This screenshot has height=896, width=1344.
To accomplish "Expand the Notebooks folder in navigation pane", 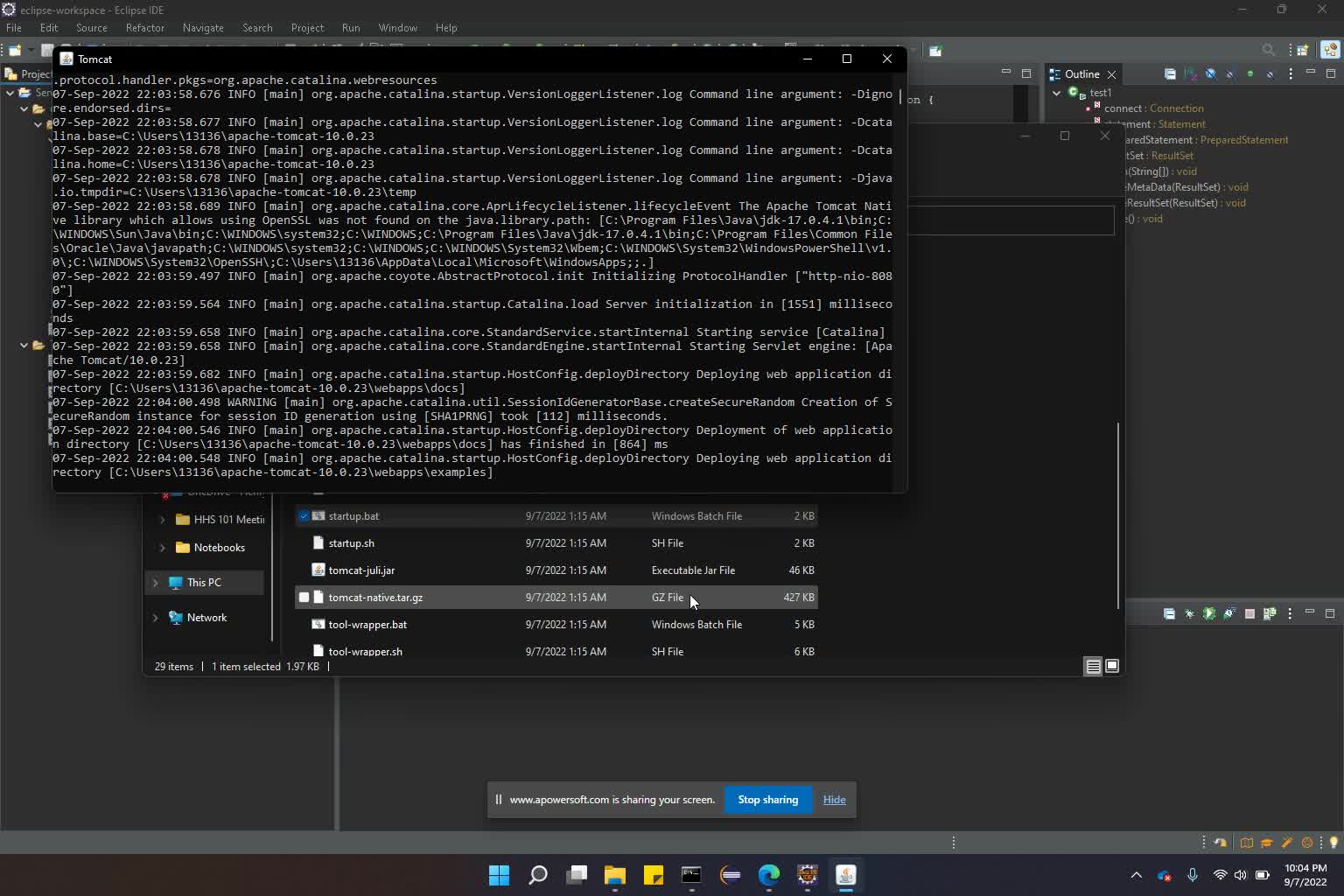I will [162, 548].
